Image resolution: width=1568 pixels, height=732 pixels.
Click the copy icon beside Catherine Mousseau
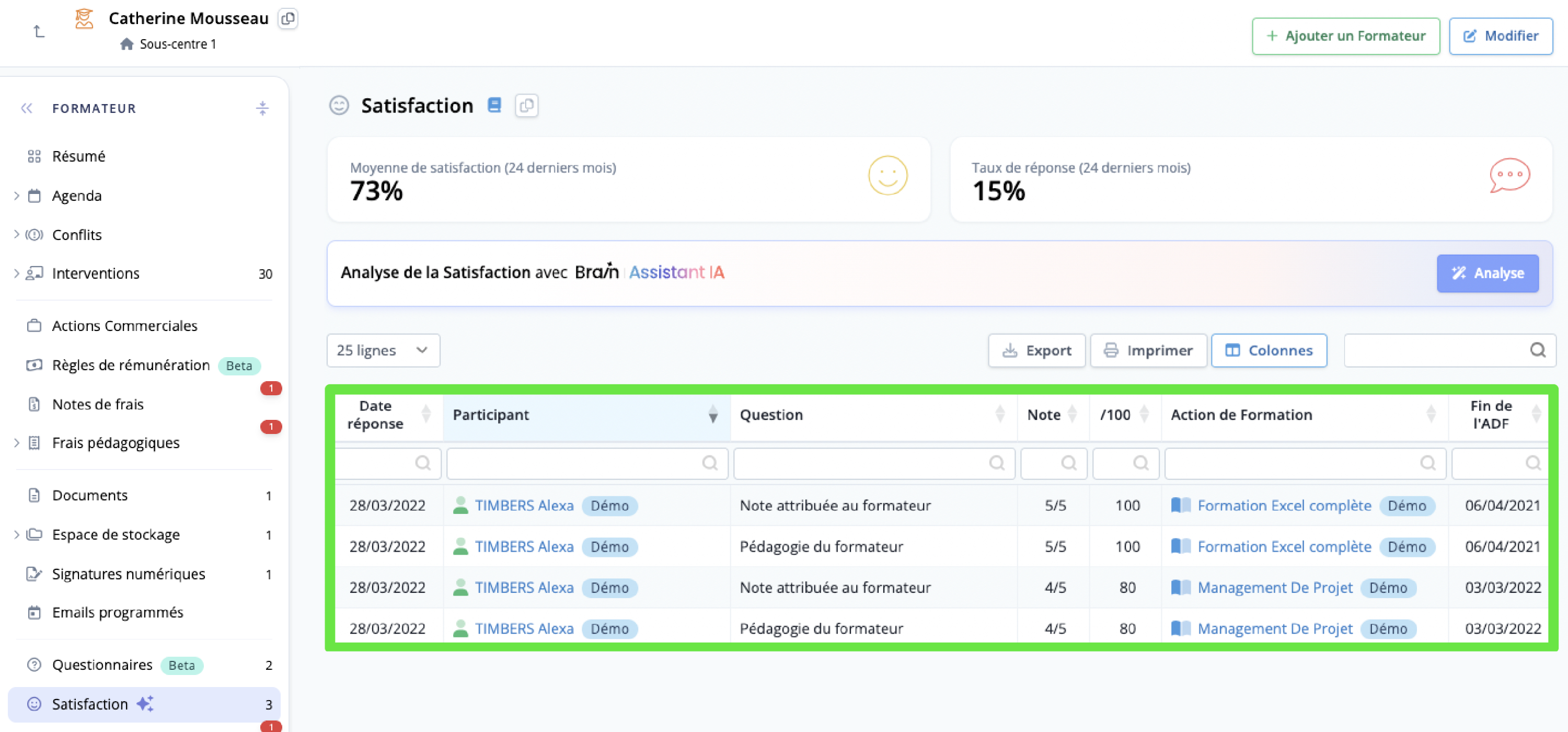point(287,19)
